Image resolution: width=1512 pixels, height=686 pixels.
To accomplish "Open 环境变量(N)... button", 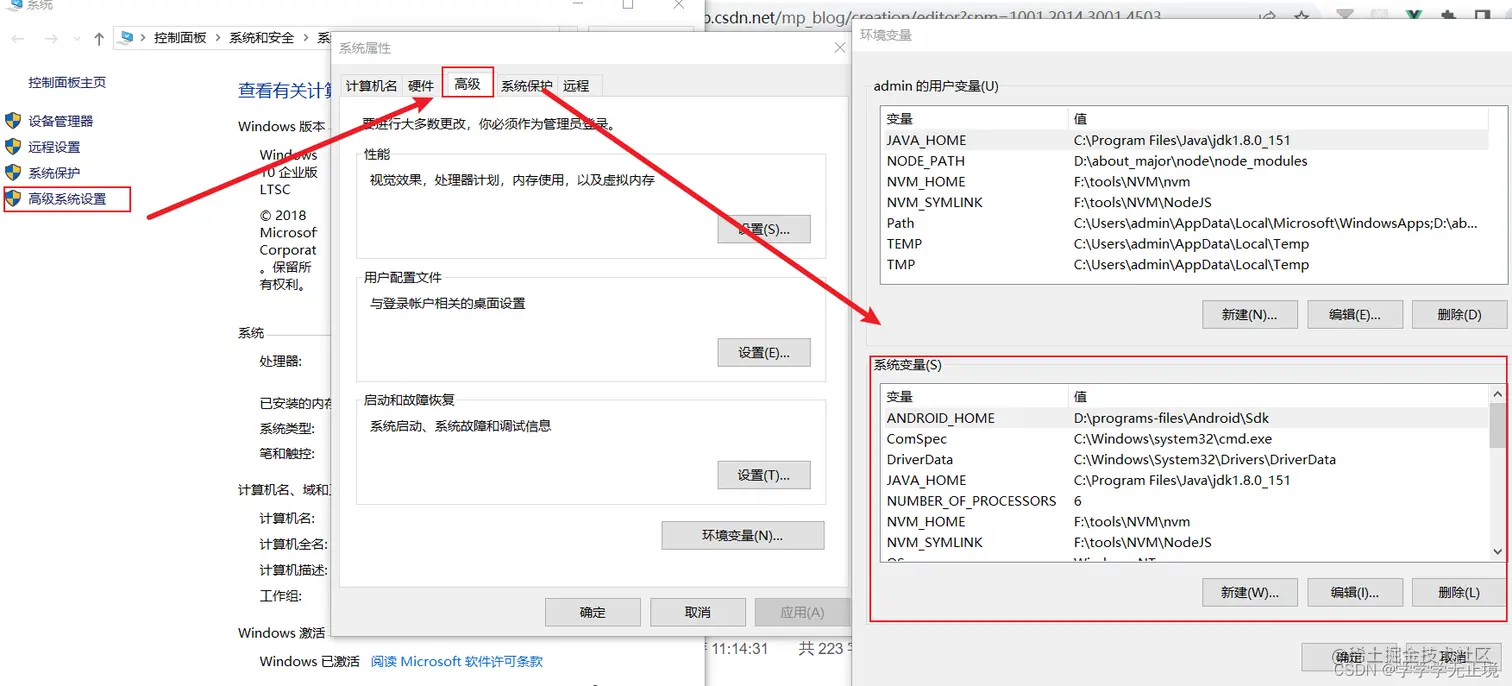I will click(x=743, y=535).
